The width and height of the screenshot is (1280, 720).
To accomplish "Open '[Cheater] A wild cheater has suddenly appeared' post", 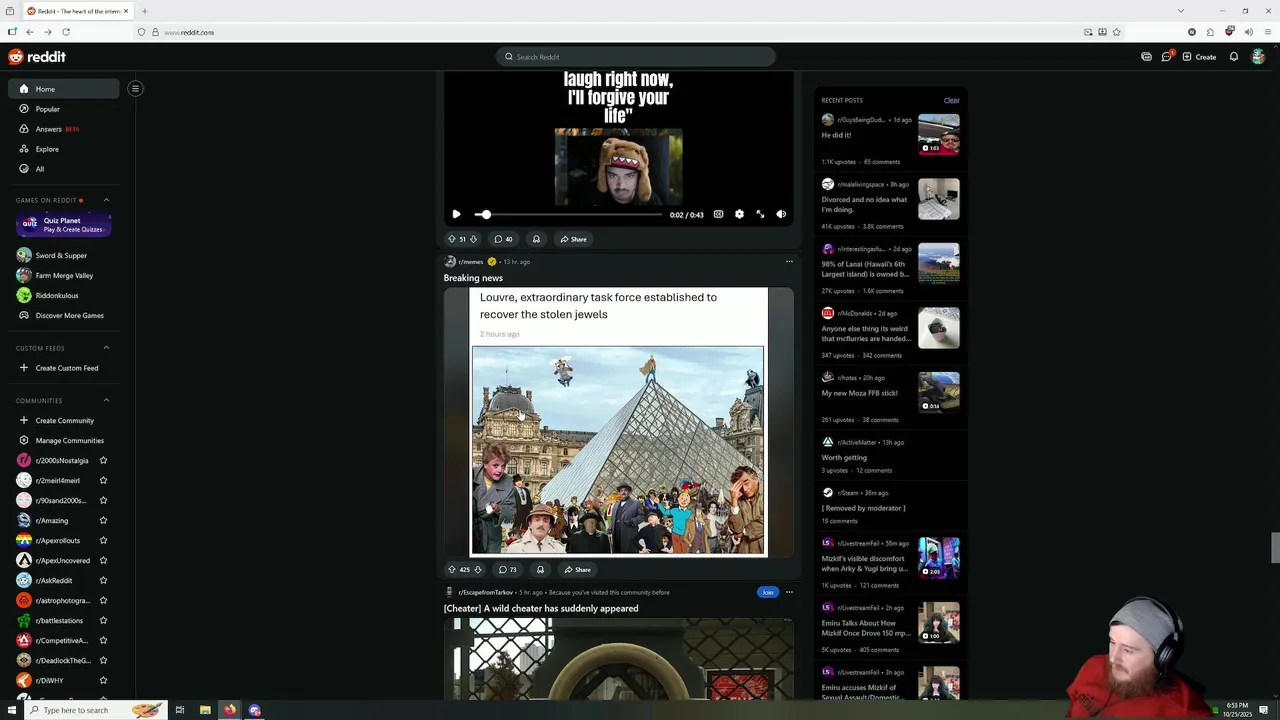I will (x=541, y=608).
